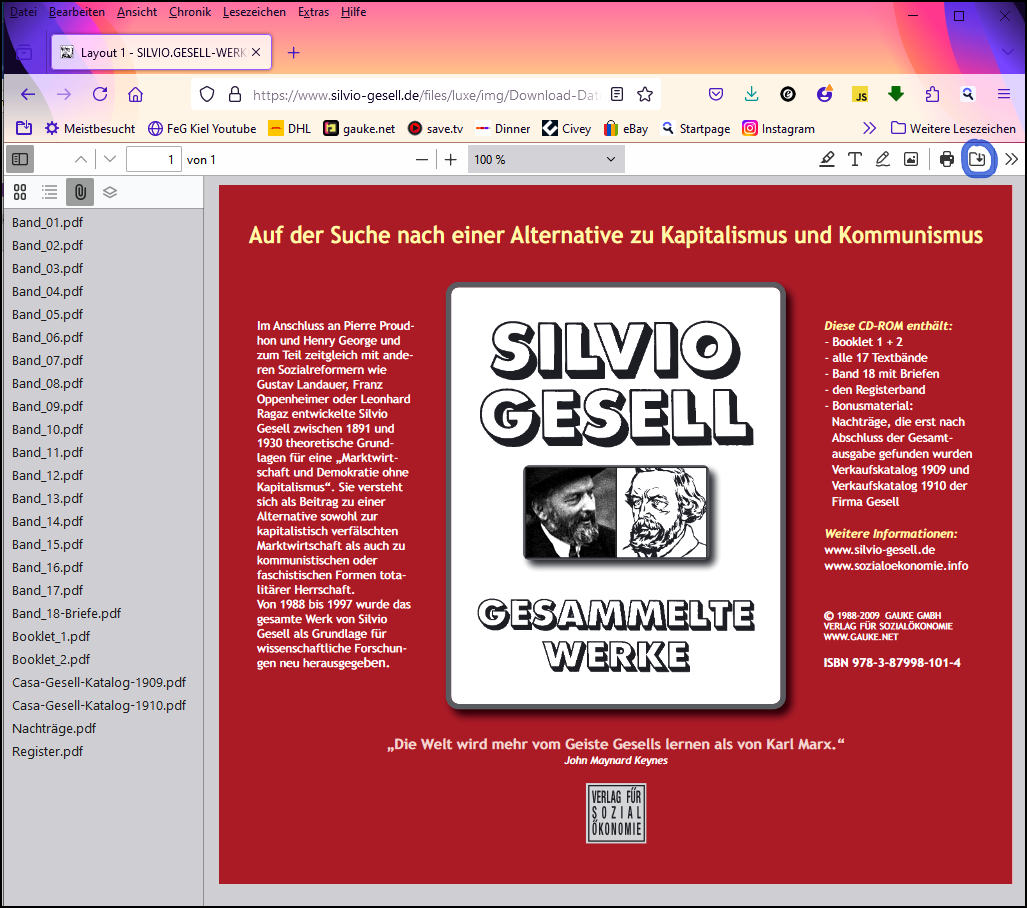This screenshot has height=908, width=1027.
Task: Open attachment Band_01.pdf
Action: coord(47,223)
